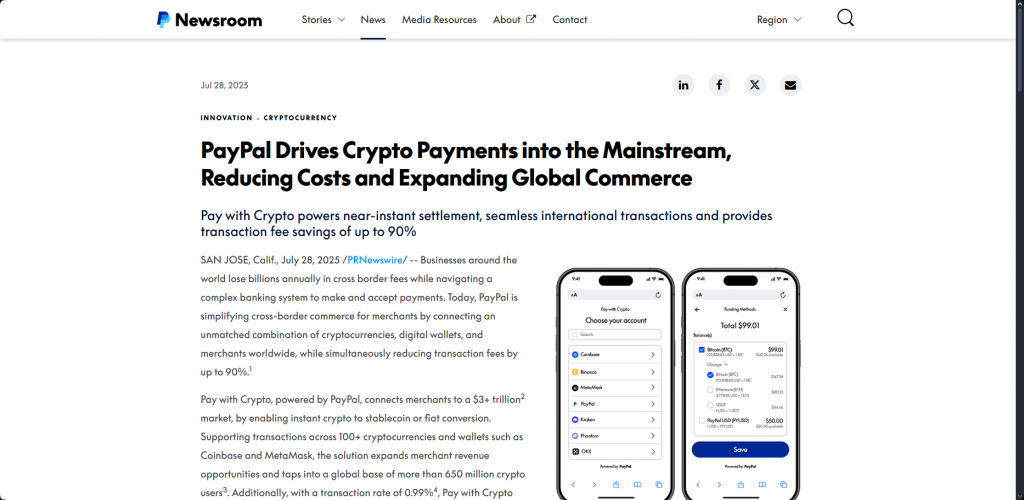The width and height of the screenshot is (1024, 500).
Task: Open the About navigation item
Action: click(x=507, y=20)
